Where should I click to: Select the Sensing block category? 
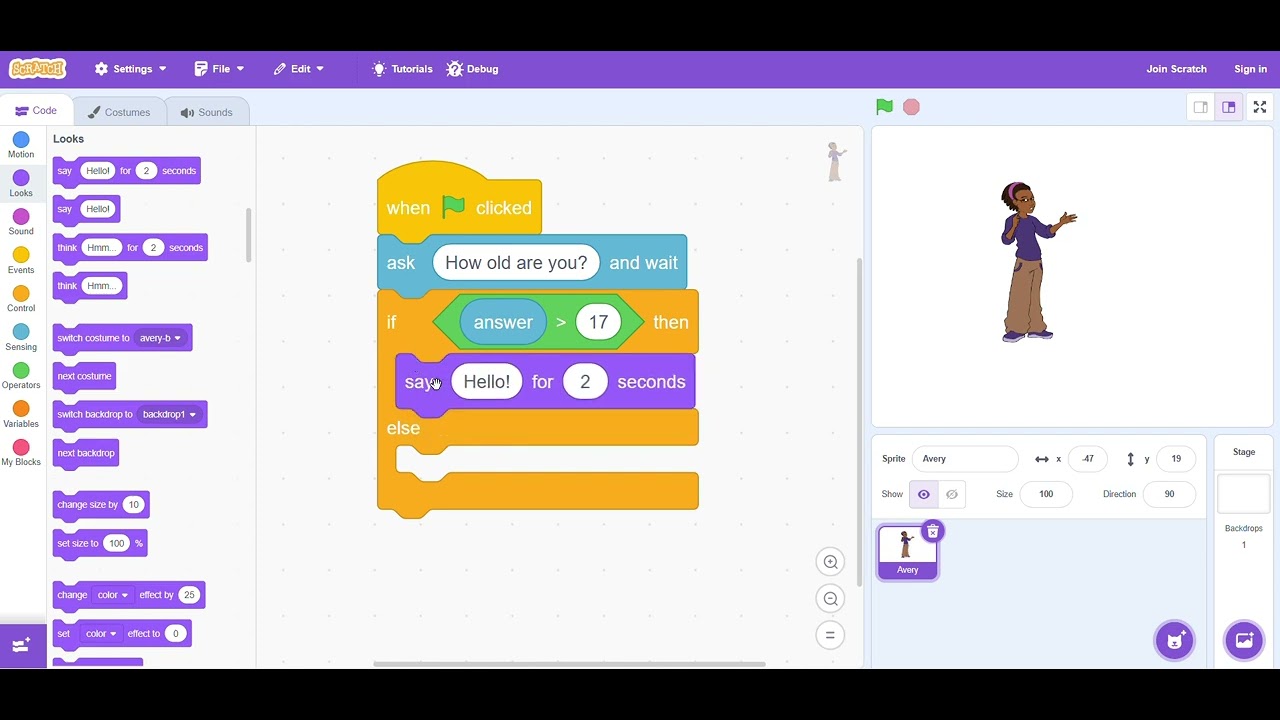click(x=21, y=338)
